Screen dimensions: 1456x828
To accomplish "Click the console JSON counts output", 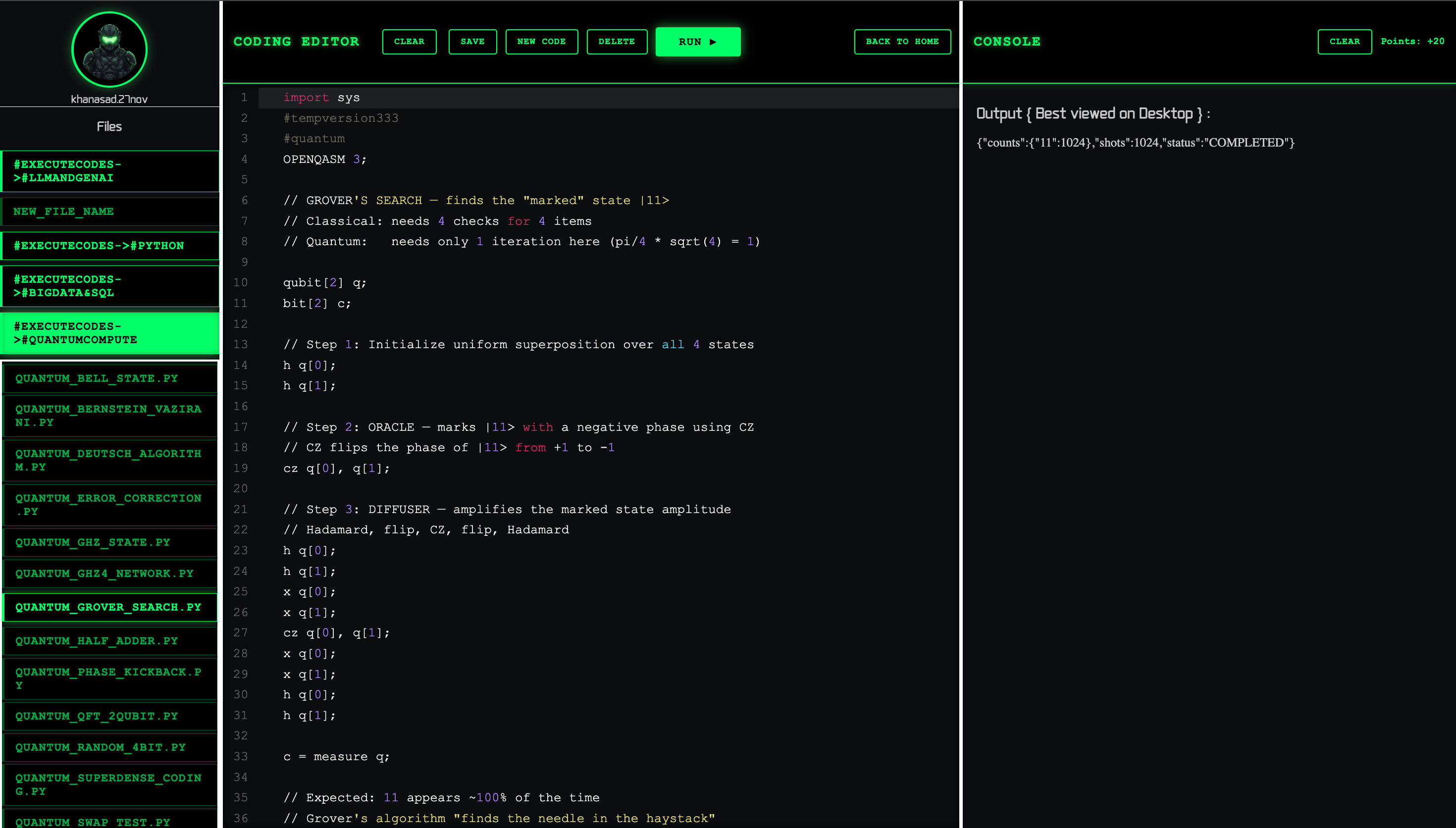I will tap(1135, 143).
